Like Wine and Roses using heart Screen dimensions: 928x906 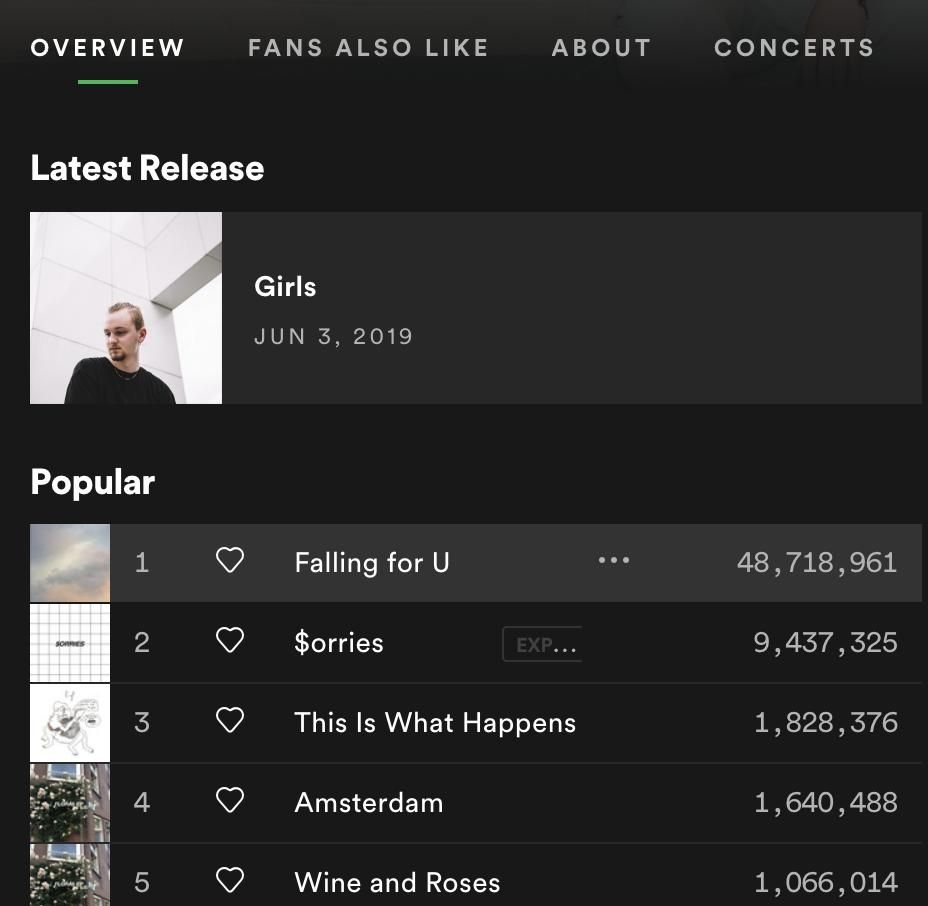point(230,882)
